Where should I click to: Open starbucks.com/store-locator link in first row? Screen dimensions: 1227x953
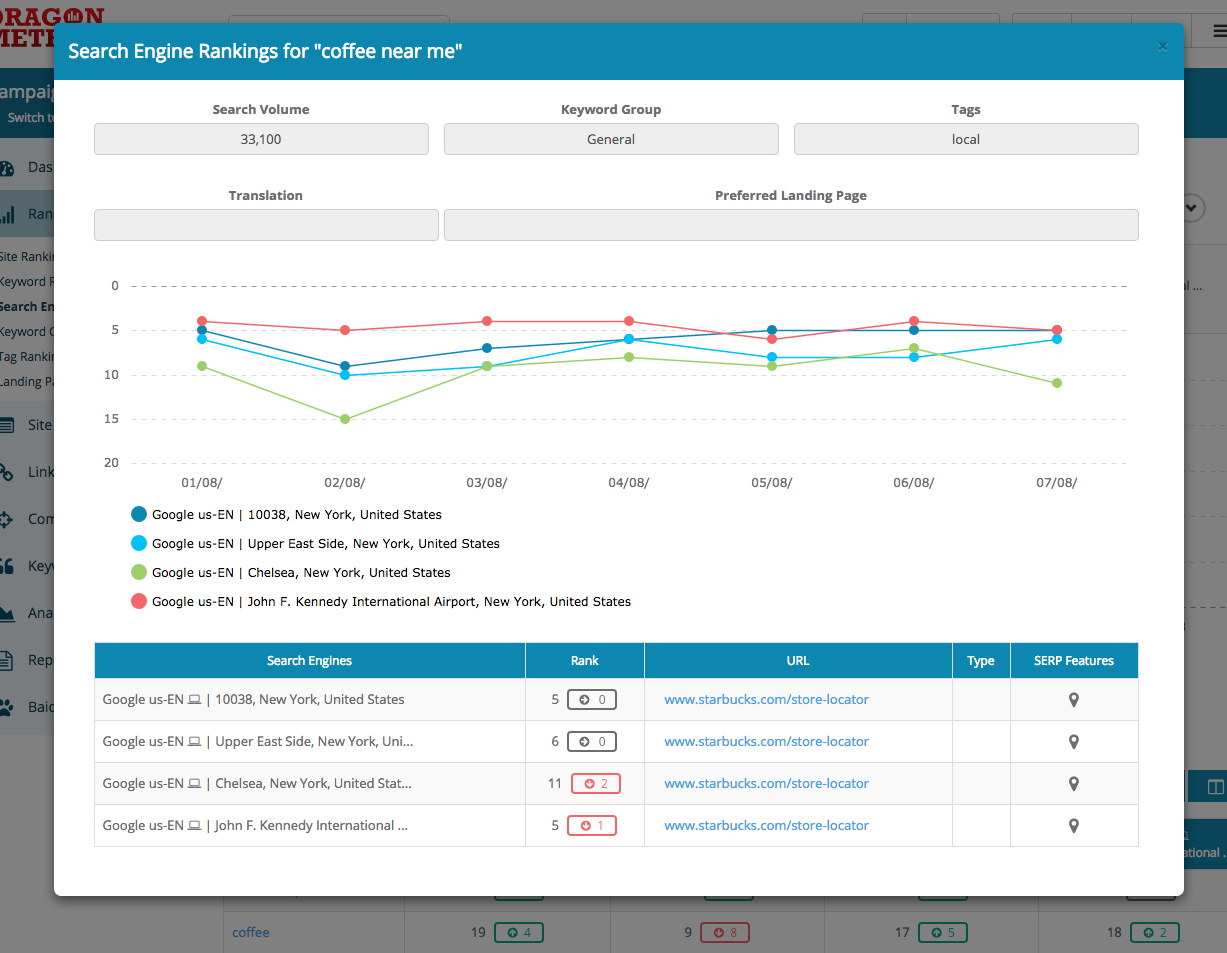[766, 700]
